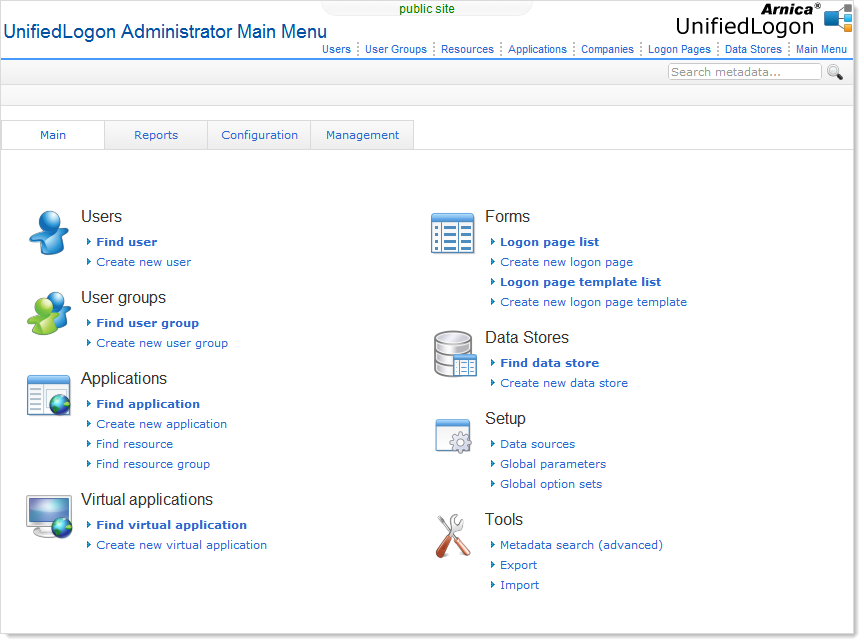This screenshot has width=864, height=644.
Task: Select the Management tab
Action: point(362,135)
